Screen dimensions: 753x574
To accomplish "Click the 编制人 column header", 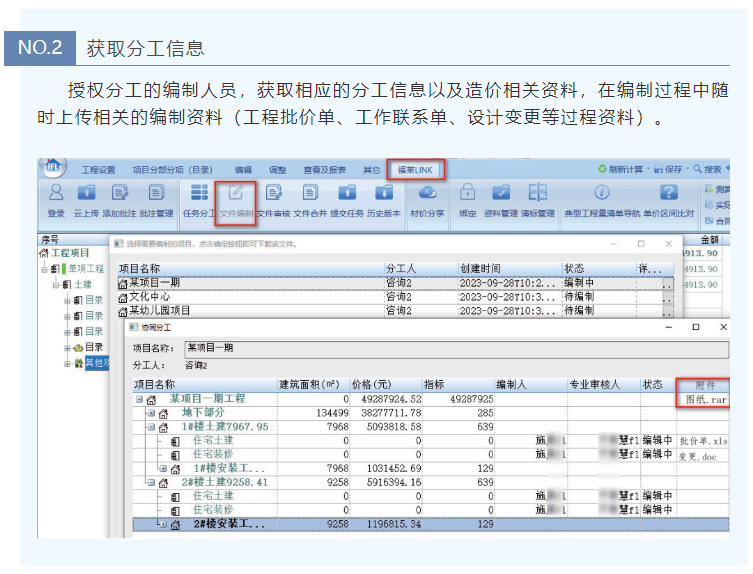I will (531, 385).
